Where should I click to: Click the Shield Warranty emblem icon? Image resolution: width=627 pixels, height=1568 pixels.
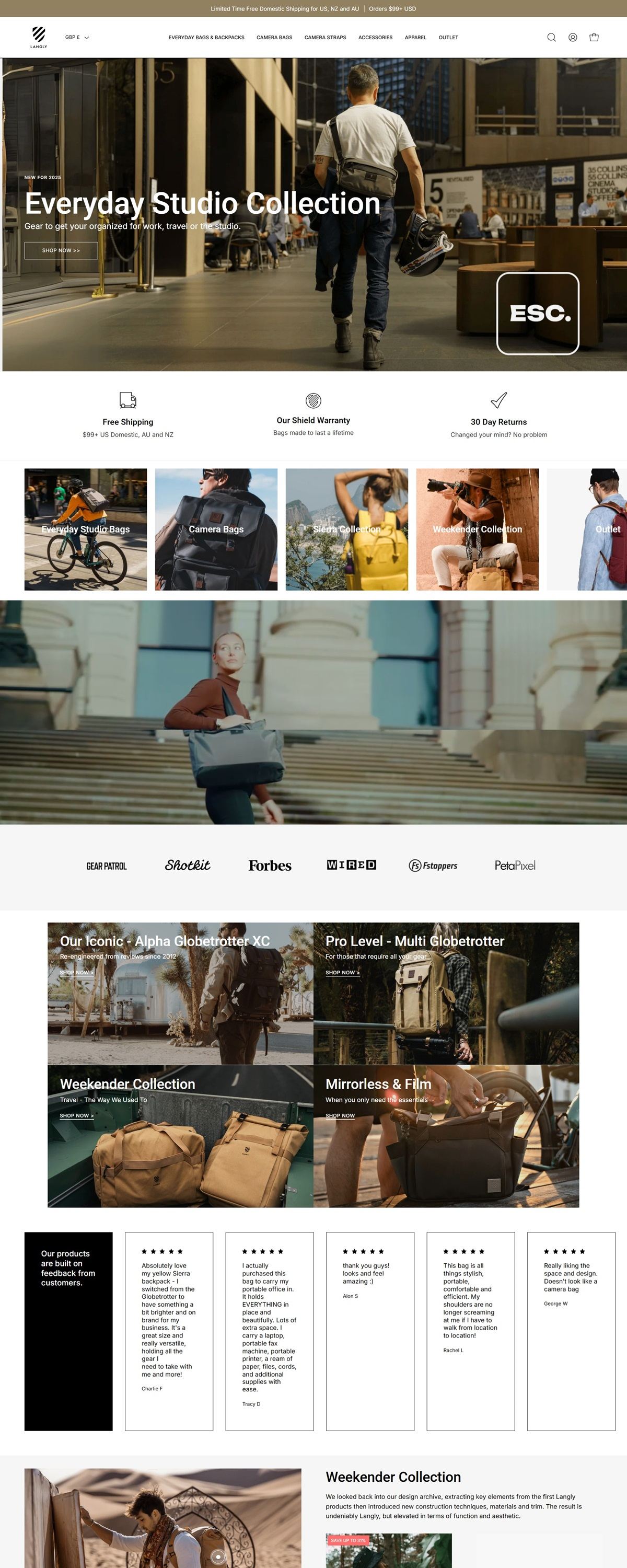(x=313, y=400)
